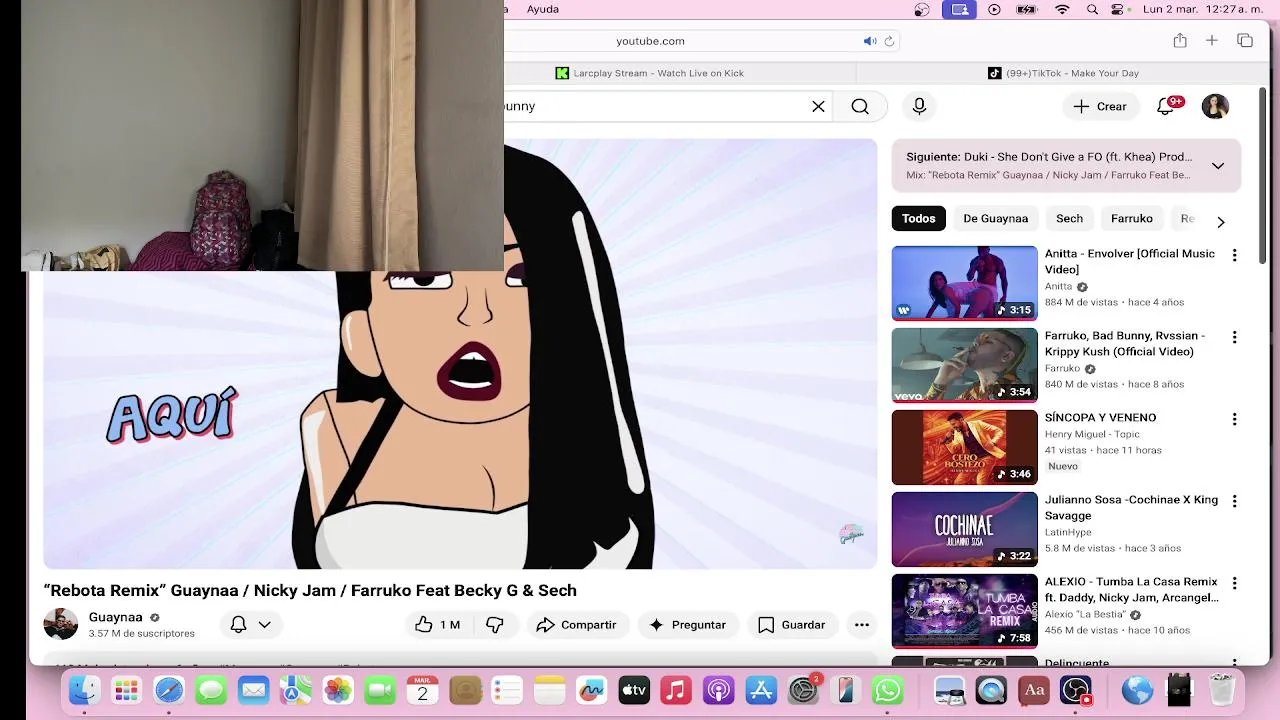This screenshot has width=1280, height=720.
Task: Open options for the Tumba La Casa Remix video
Action: [x=1234, y=584]
